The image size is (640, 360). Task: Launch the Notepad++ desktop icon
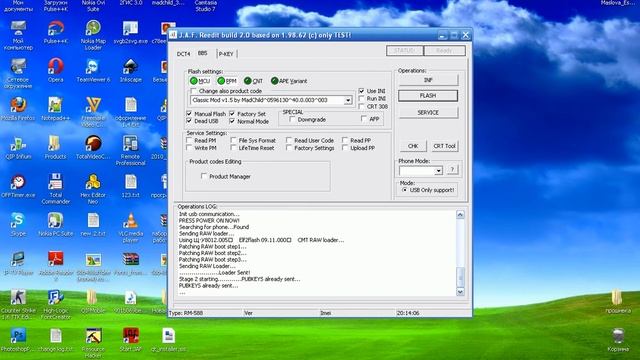(56, 105)
